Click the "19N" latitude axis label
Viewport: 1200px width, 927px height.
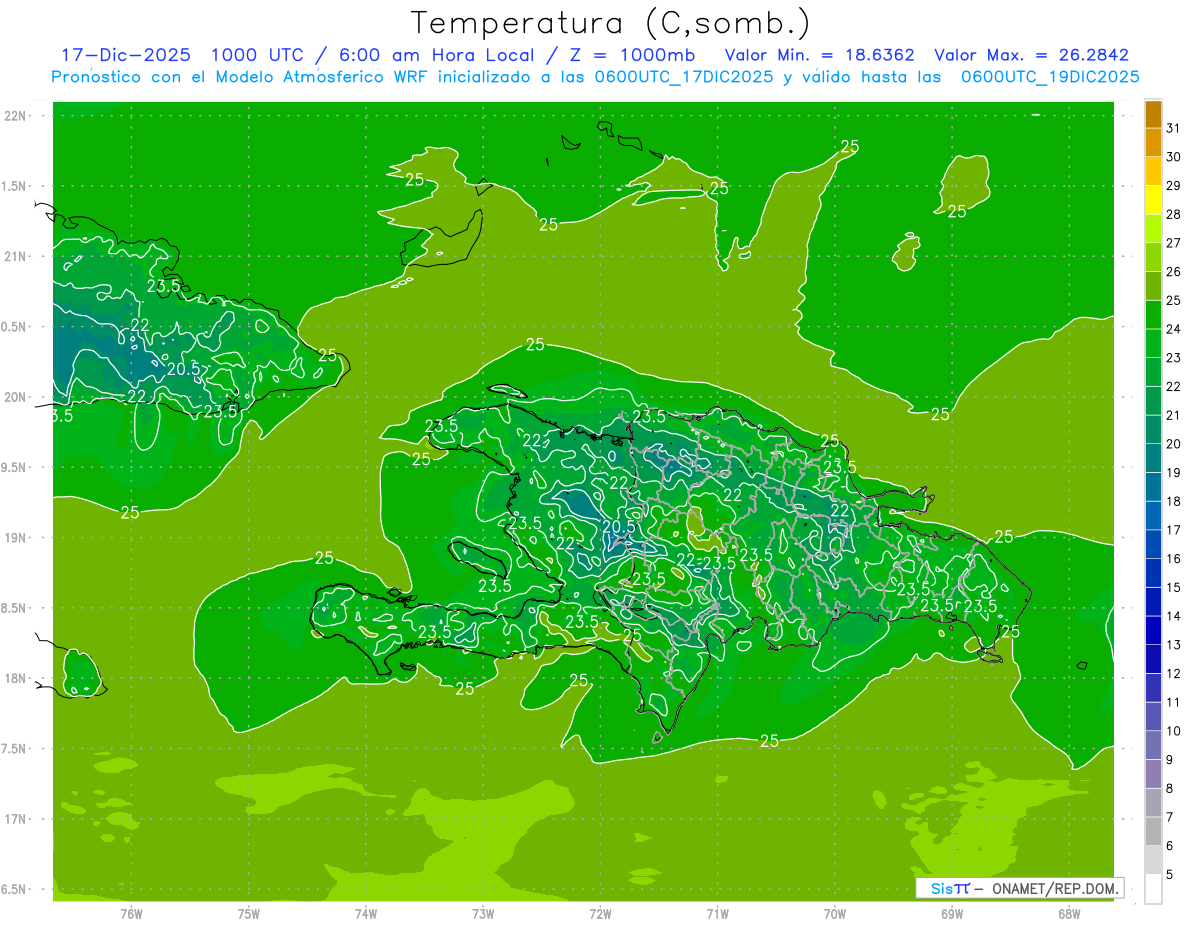[16, 538]
